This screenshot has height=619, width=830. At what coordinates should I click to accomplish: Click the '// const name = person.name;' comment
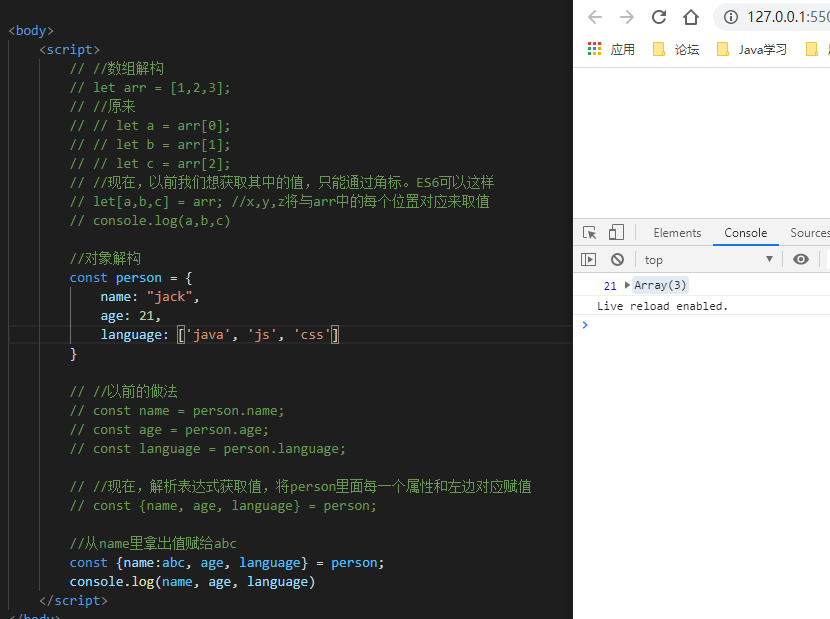[x=177, y=410]
